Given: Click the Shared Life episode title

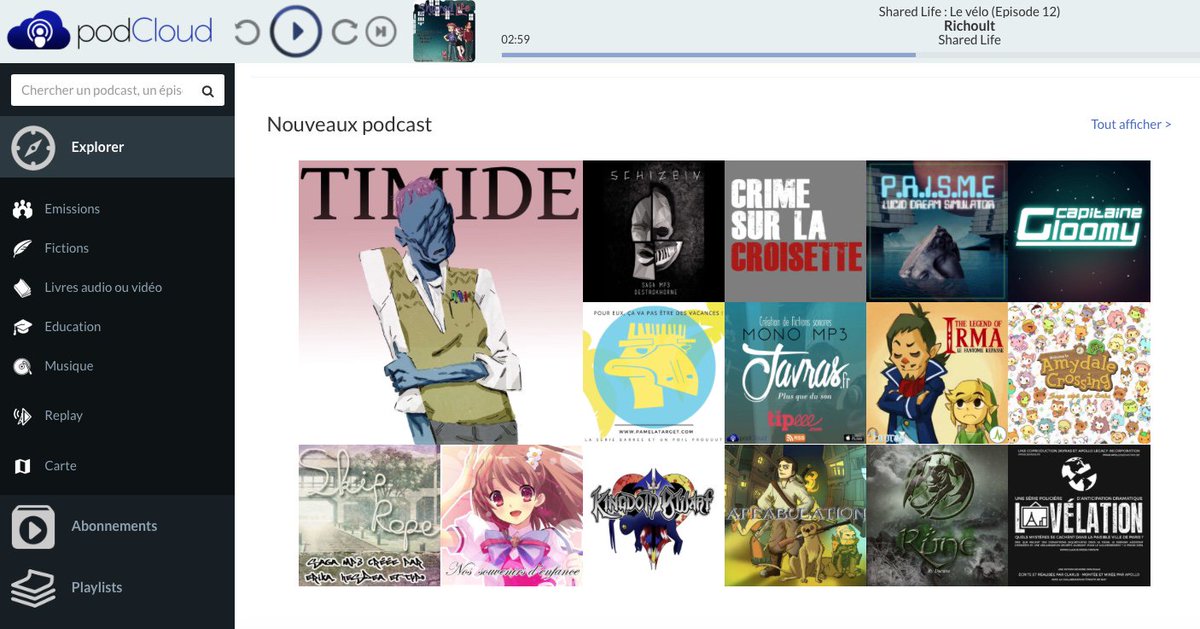Looking at the screenshot, I should pyautogui.click(x=969, y=12).
